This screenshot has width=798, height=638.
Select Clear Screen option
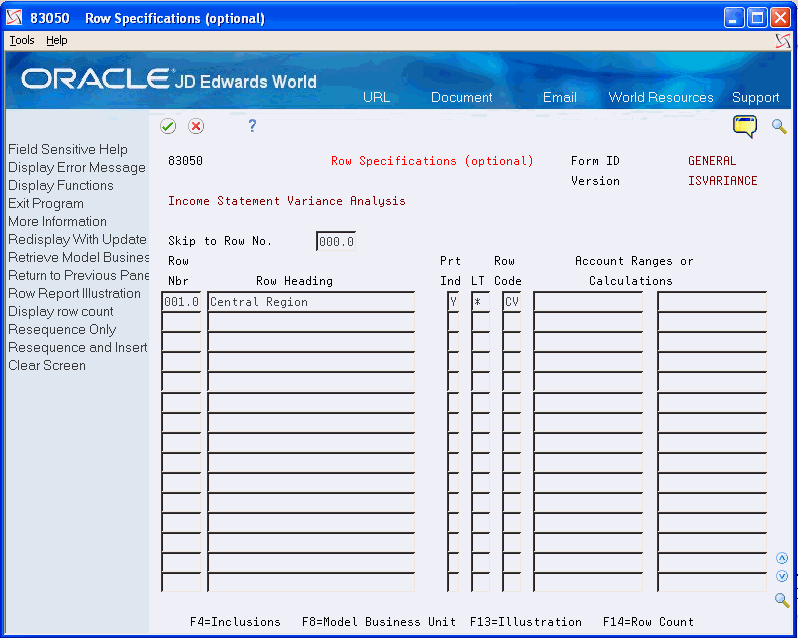click(47, 365)
